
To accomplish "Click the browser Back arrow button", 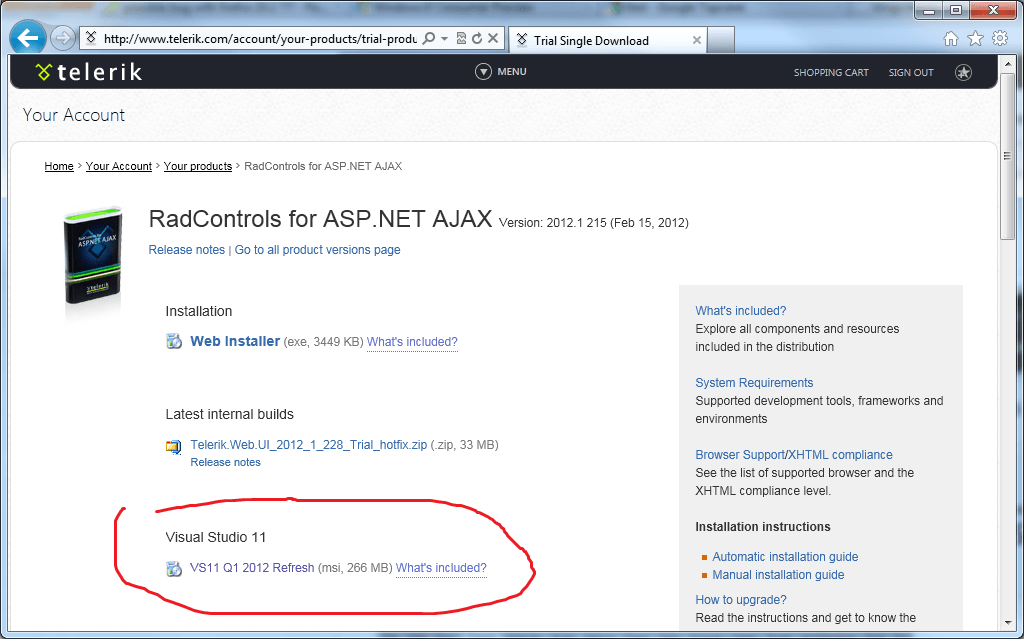I will 27,38.
